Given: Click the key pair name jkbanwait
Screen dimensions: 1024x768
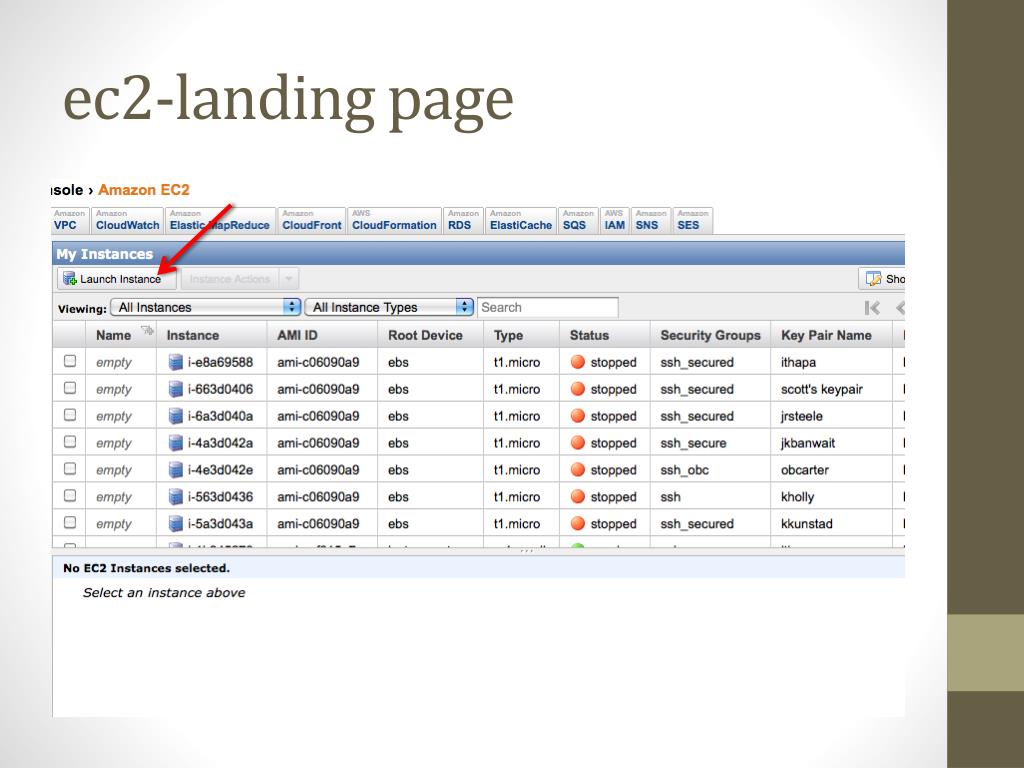Looking at the screenshot, I should pyautogui.click(x=808, y=443).
